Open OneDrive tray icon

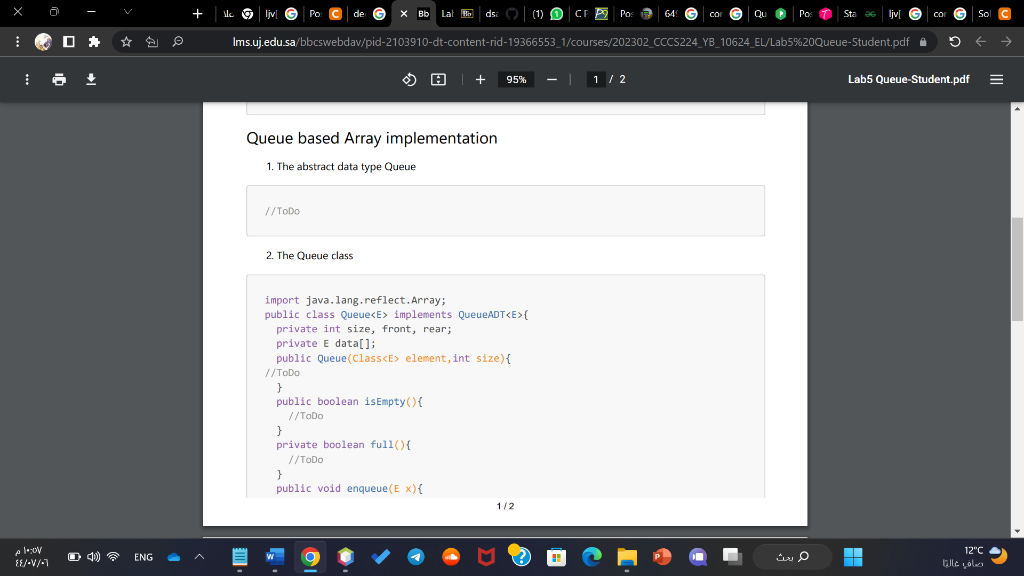pos(174,557)
